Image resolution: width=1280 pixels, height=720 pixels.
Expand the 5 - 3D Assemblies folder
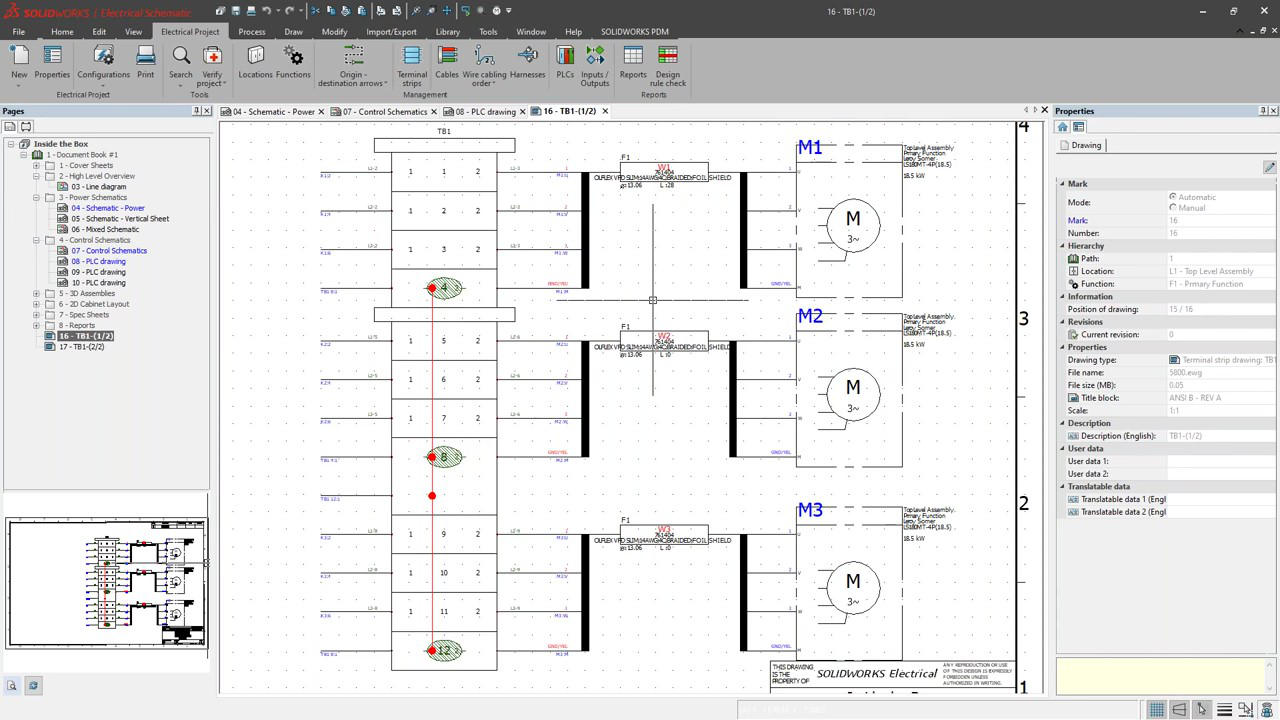pos(37,294)
